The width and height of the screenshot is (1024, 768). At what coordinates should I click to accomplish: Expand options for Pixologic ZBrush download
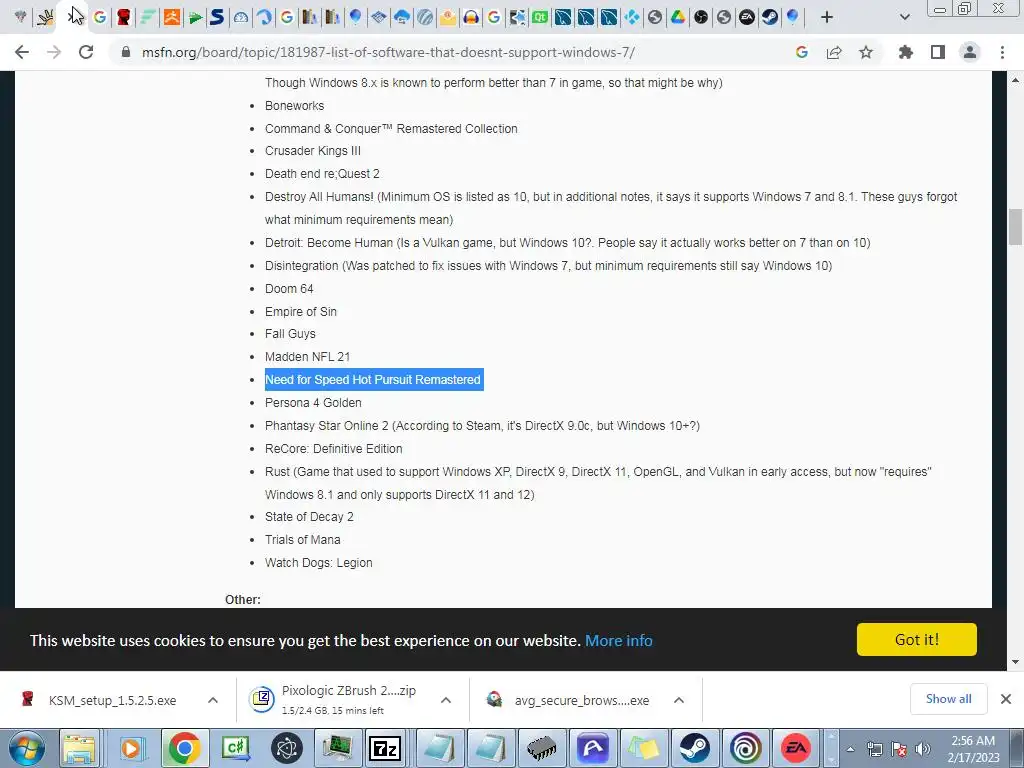click(446, 700)
